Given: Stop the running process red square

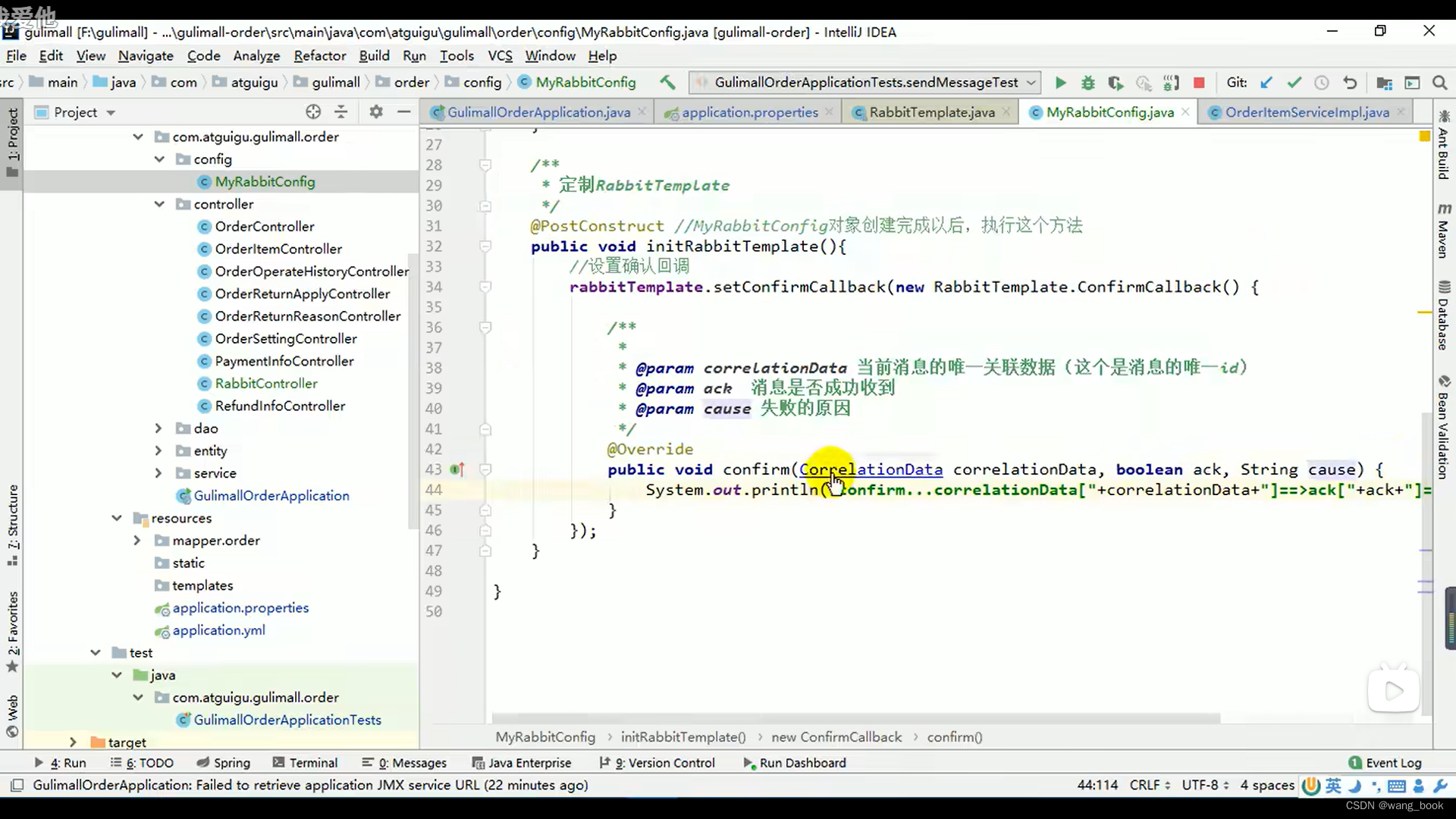Looking at the screenshot, I should click(1199, 83).
